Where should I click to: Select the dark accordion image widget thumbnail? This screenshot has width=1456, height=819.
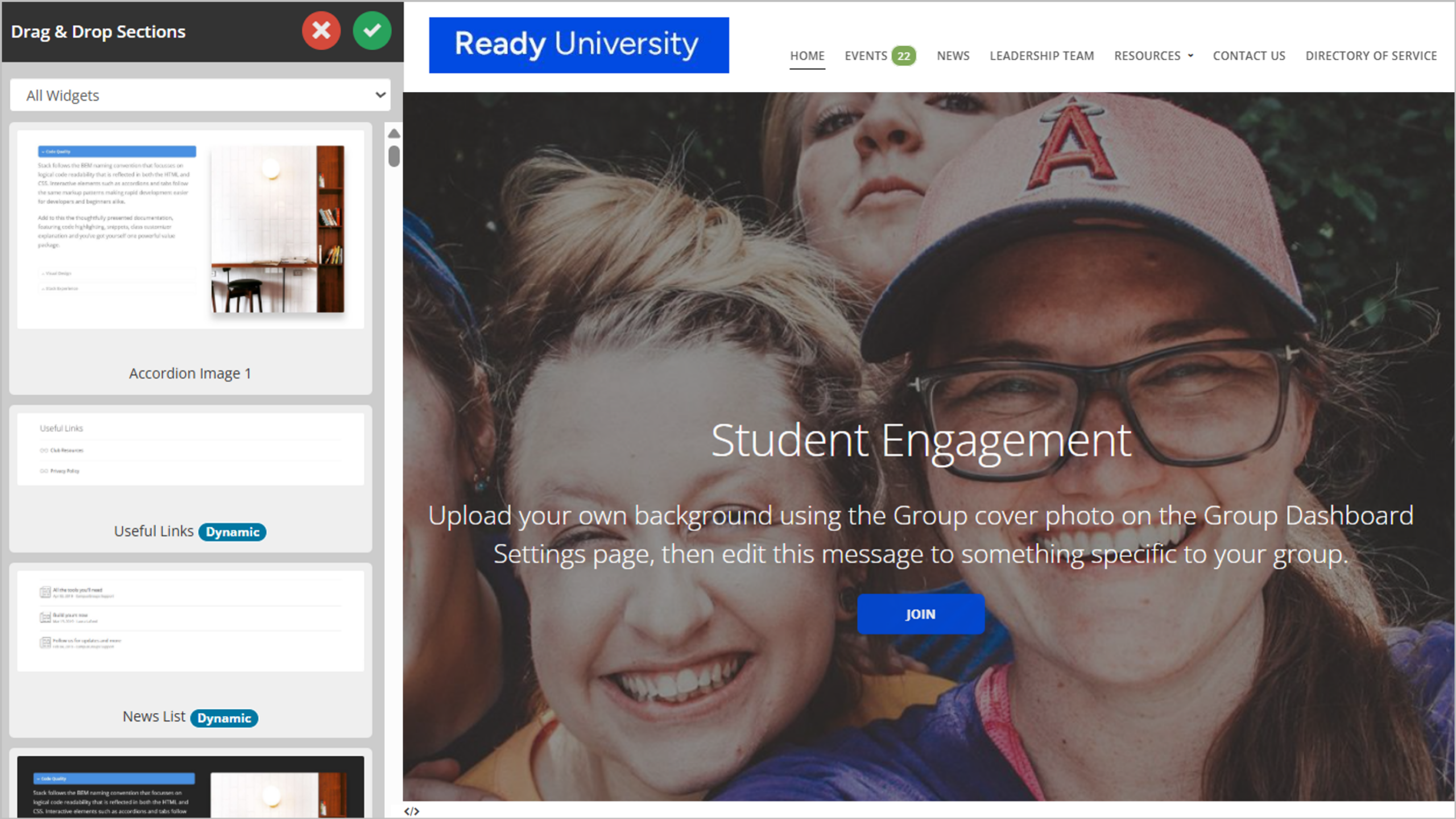[x=191, y=787]
